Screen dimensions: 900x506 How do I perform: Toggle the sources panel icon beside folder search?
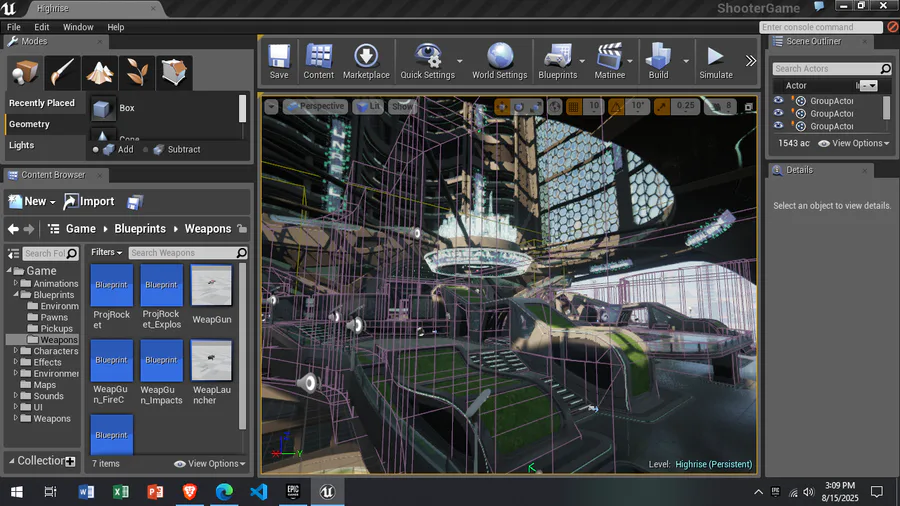coord(13,253)
